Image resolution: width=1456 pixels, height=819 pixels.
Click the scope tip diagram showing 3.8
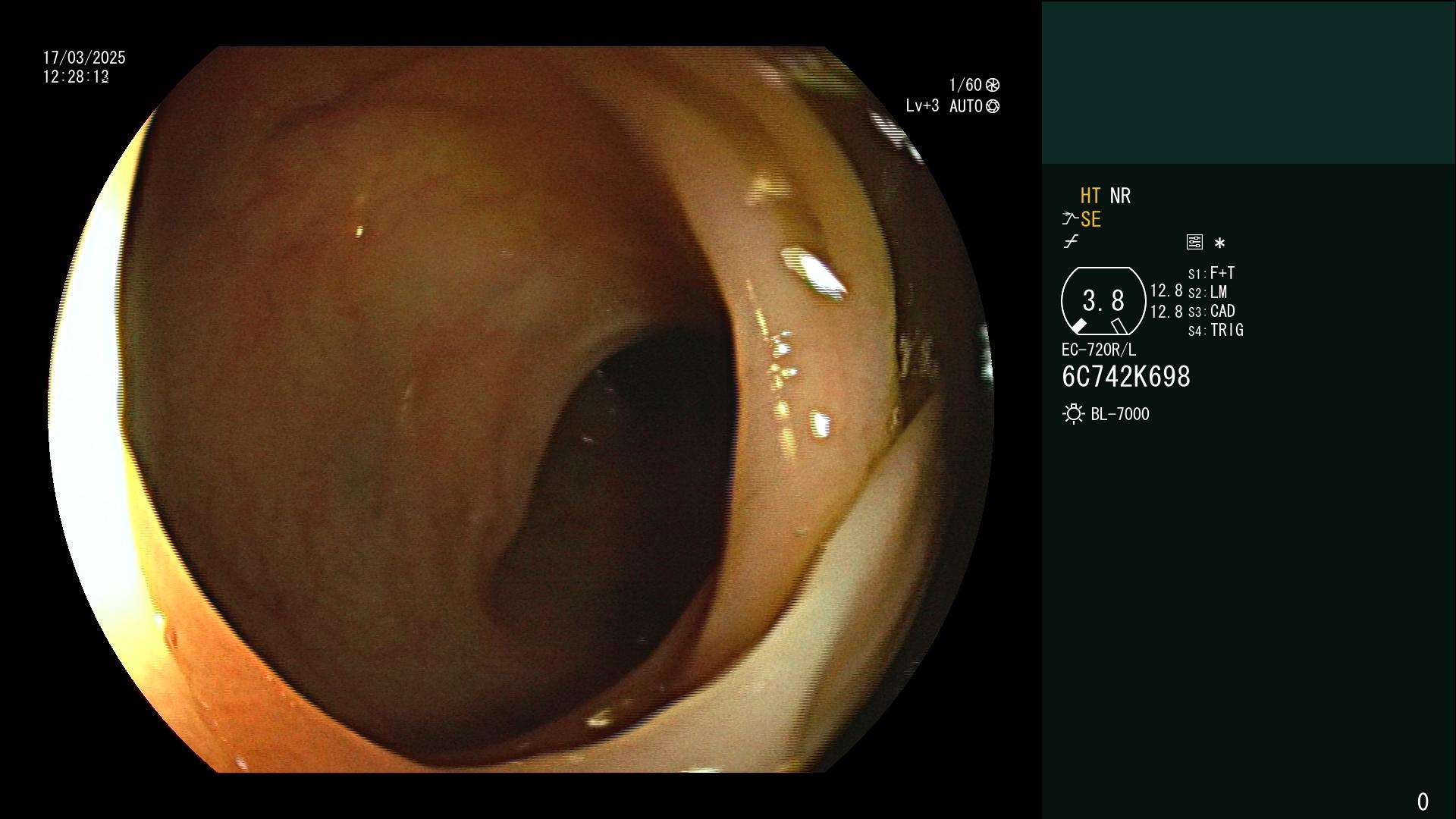point(1103,301)
